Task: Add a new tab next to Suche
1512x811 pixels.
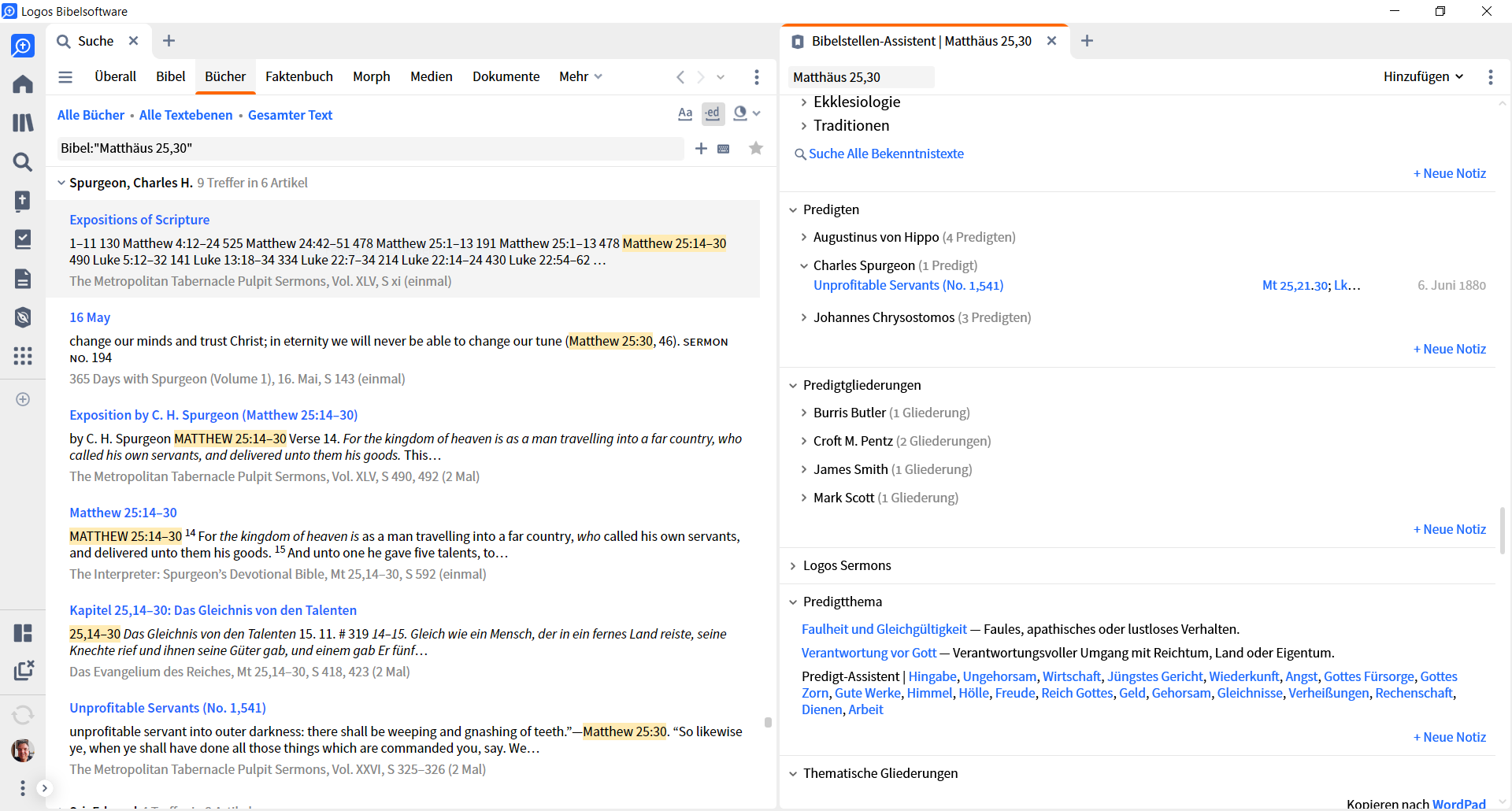Action: tap(169, 41)
